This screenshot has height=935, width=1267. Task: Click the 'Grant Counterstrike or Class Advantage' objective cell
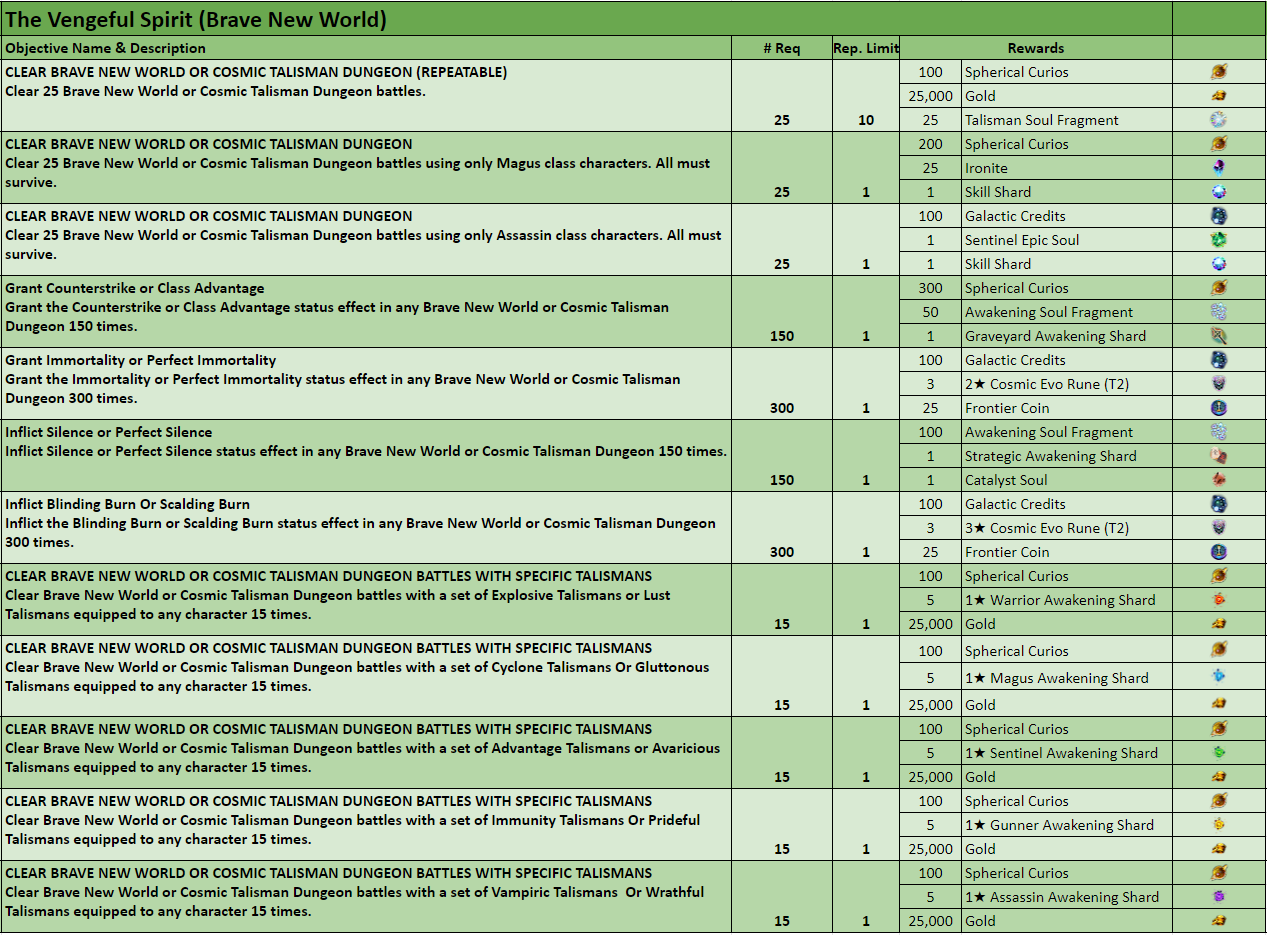click(366, 312)
